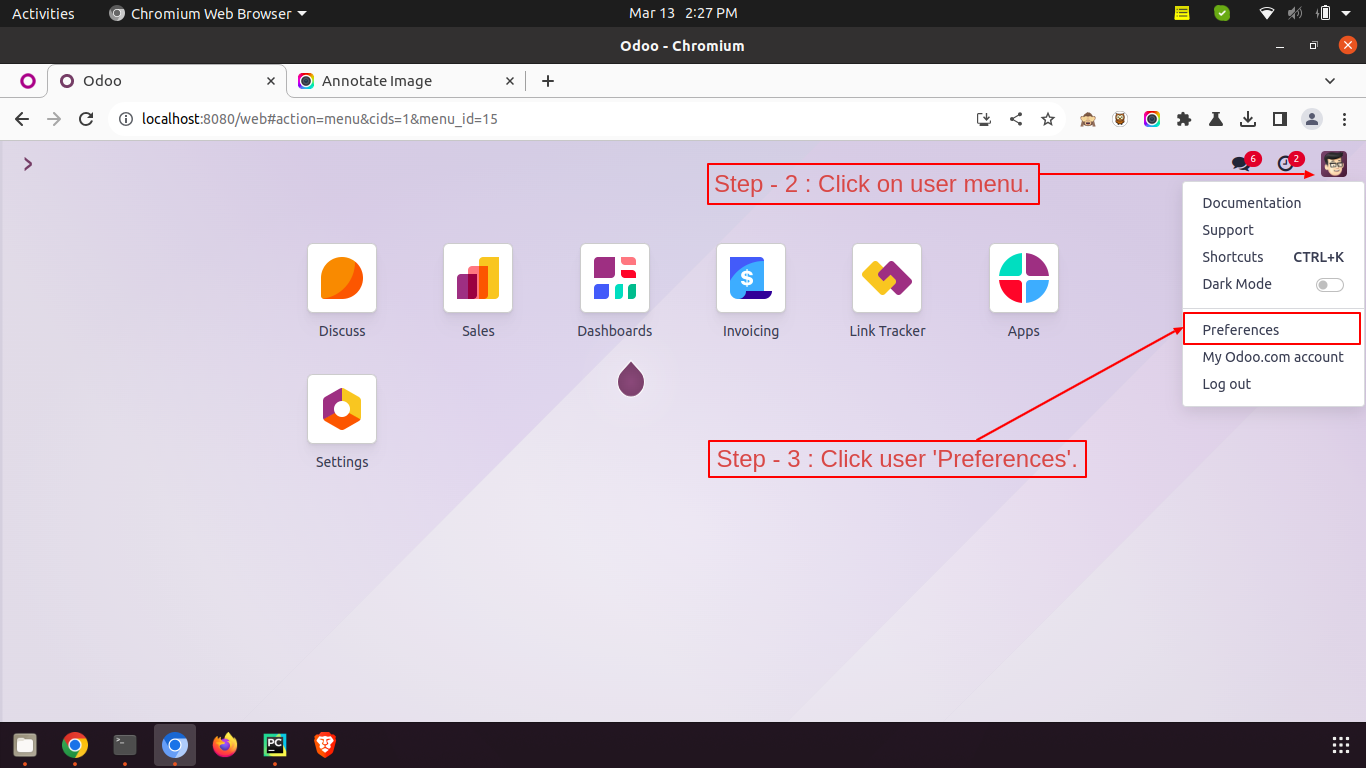Click the user avatar menu
The image size is (1366, 768).
point(1334,164)
